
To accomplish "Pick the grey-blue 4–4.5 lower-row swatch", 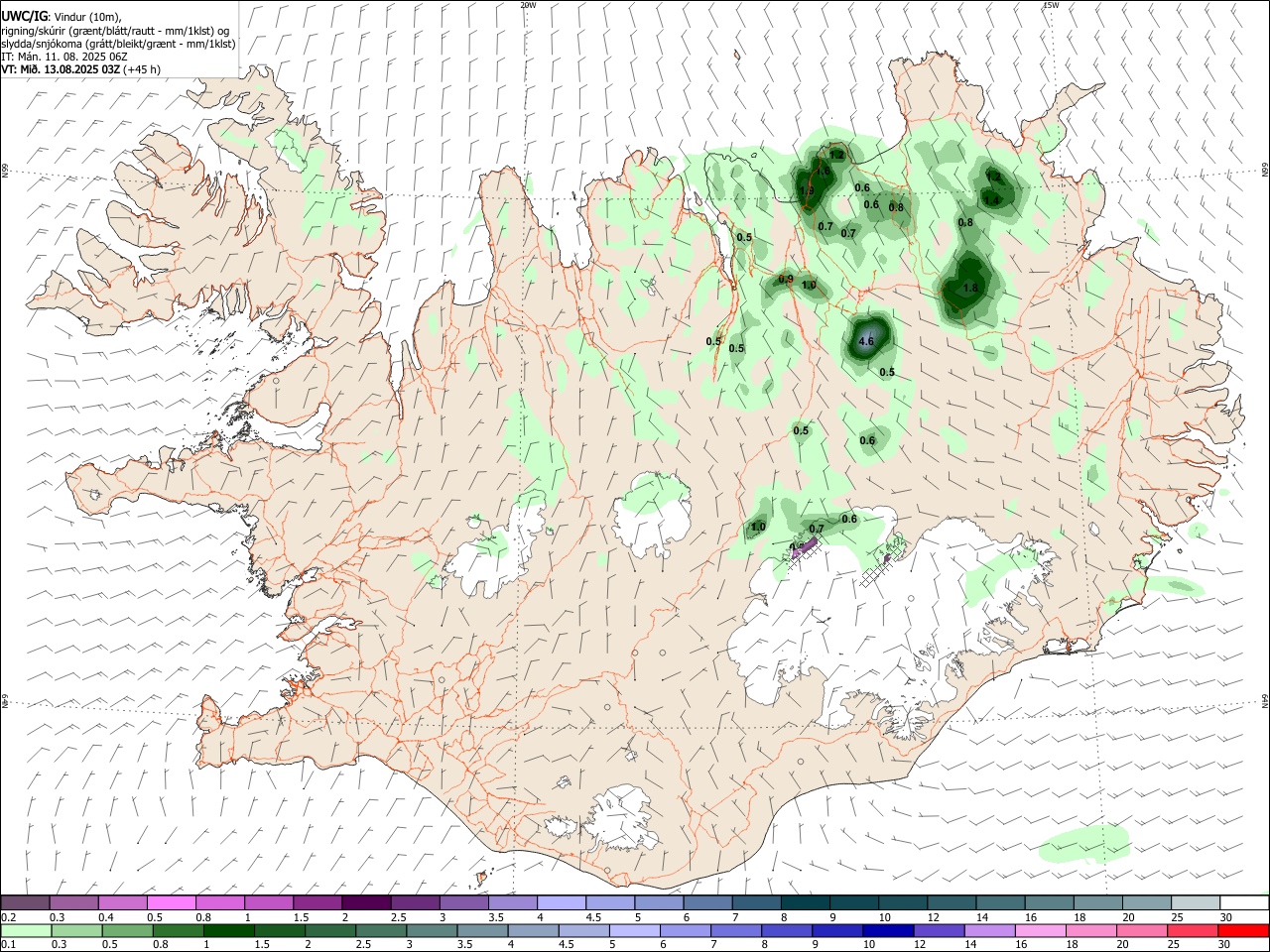I will [x=533, y=930].
